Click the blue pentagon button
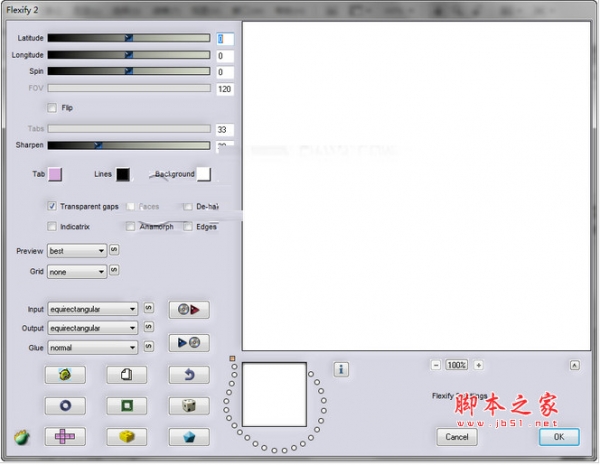600x465 pixels. pos(188,437)
